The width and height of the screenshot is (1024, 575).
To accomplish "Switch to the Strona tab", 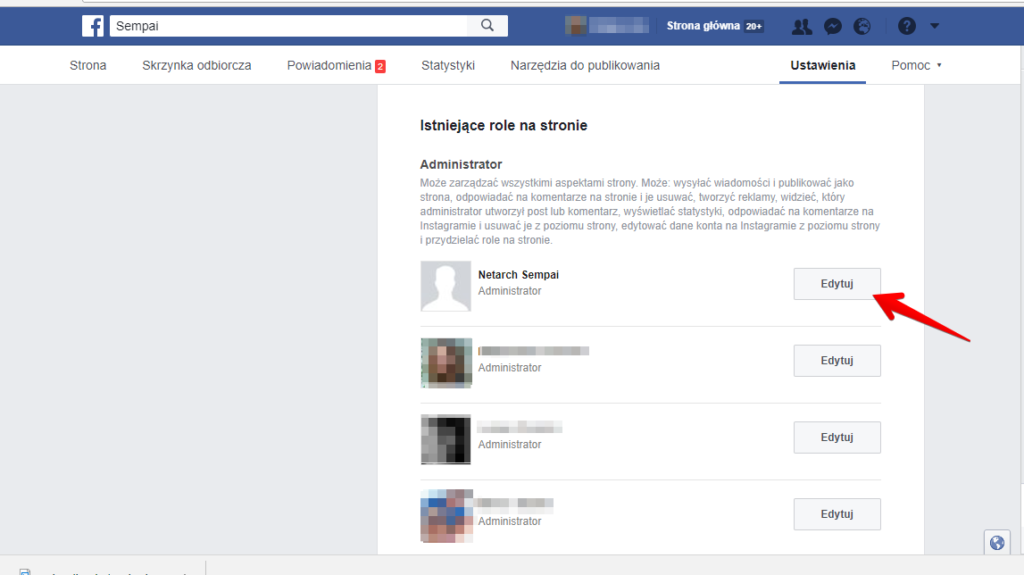I will pos(88,65).
